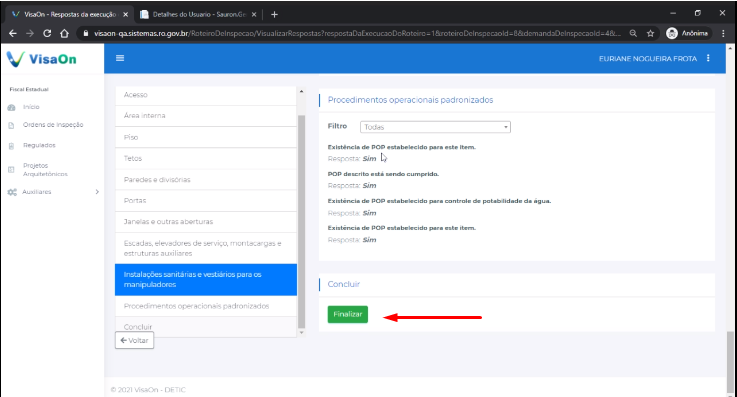This screenshot has height=397, width=737.
Task: Select the Área interna section
Action: [x=206, y=116]
